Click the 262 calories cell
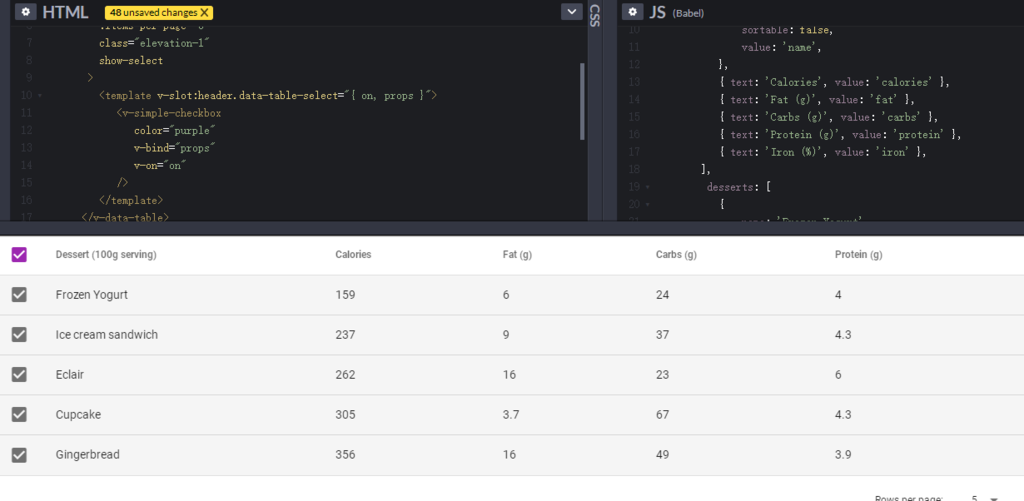1024x501 pixels. pyautogui.click(x=345, y=374)
